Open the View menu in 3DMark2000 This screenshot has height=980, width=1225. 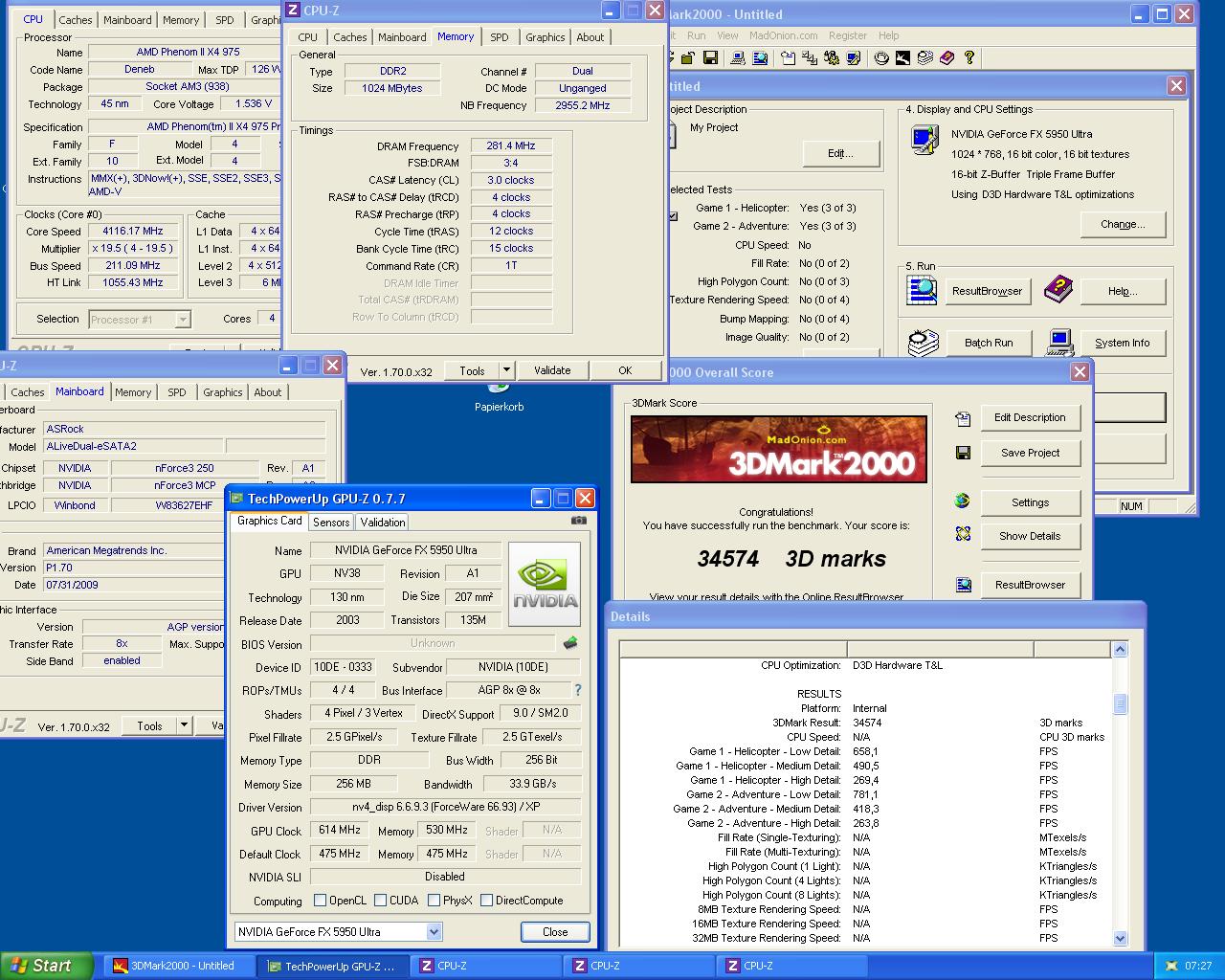[x=727, y=35]
